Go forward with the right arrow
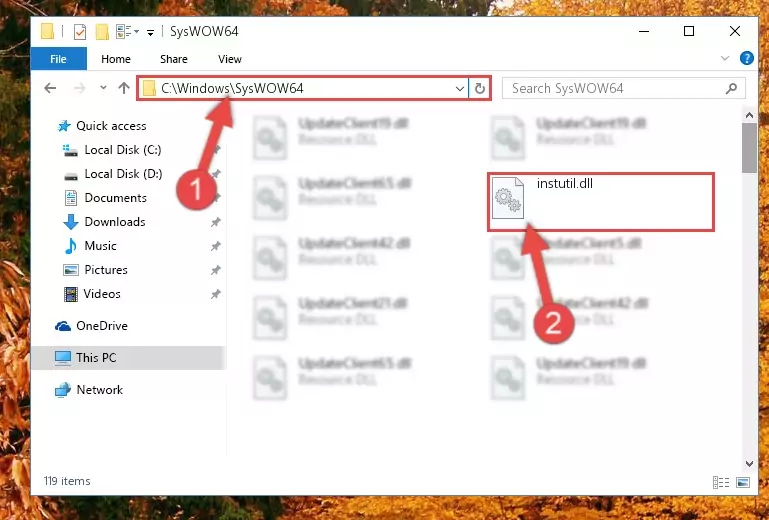This screenshot has width=769, height=520. (x=79, y=88)
